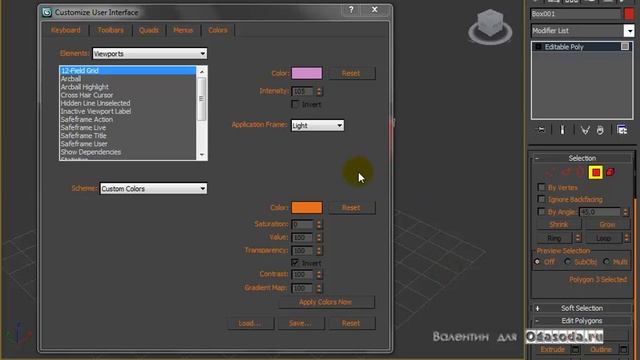
Task: Switch to the Menus tab
Action: coord(183,30)
